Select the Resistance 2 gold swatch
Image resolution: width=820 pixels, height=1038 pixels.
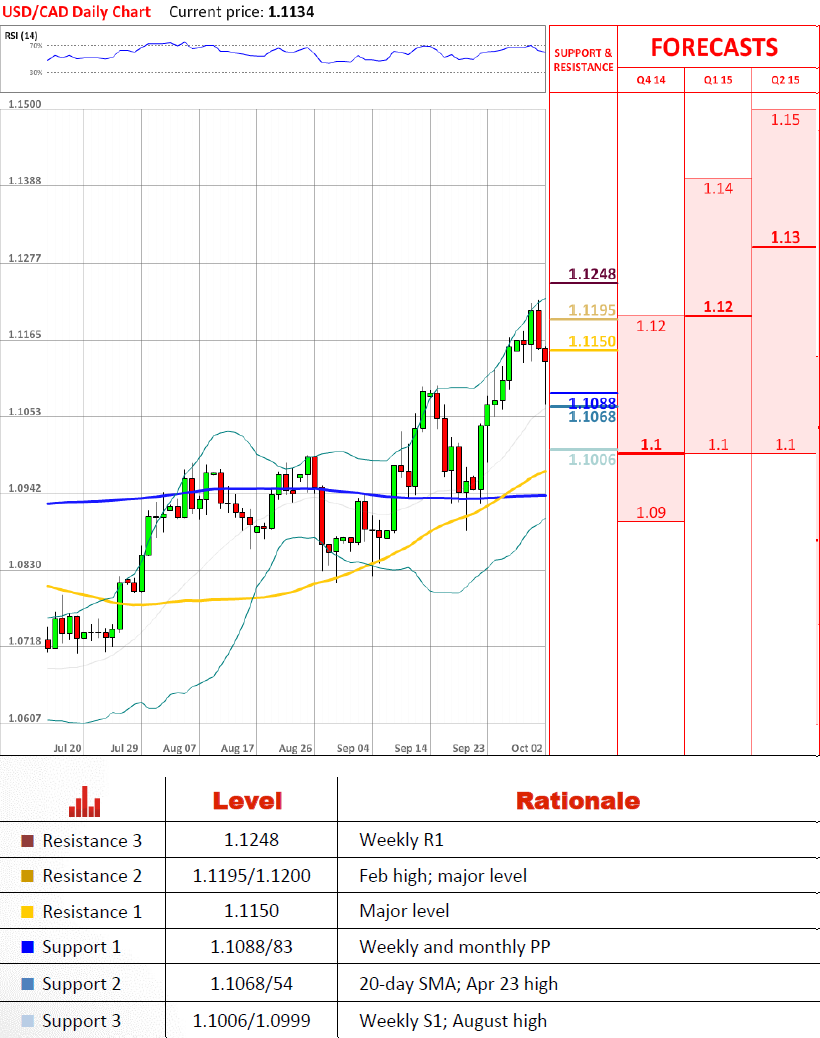click(27, 876)
